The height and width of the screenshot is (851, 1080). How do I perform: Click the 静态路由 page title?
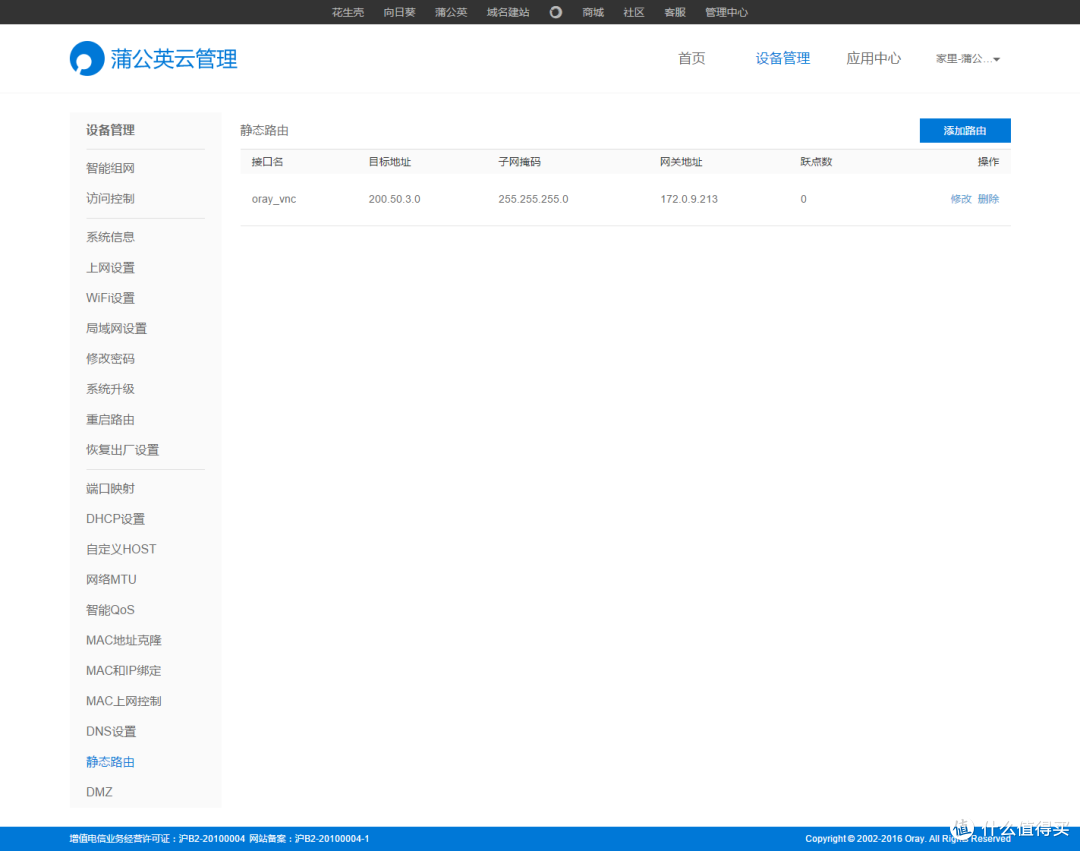click(264, 130)
